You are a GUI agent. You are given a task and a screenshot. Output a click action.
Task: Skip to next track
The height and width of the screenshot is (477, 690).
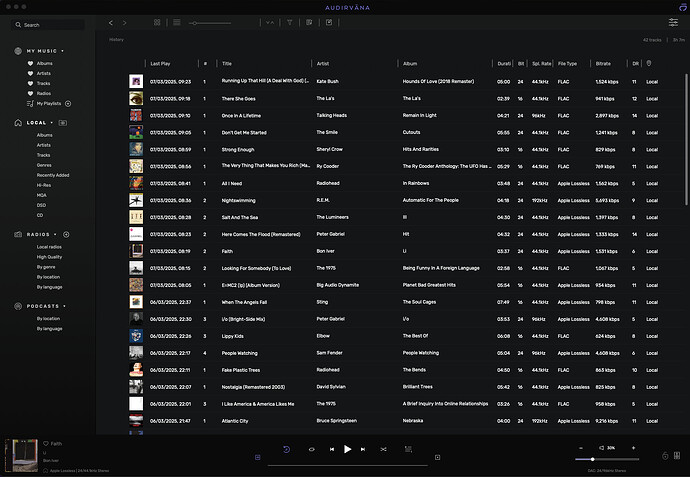pyautogui.click(x=363, y=449)
